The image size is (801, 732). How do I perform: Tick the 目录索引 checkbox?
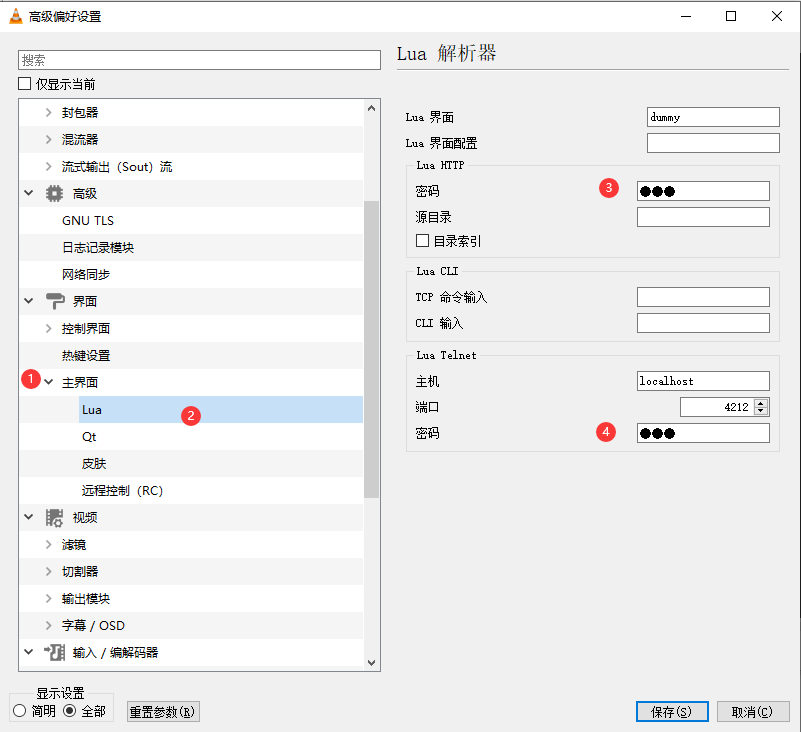[x=423, y=241]
